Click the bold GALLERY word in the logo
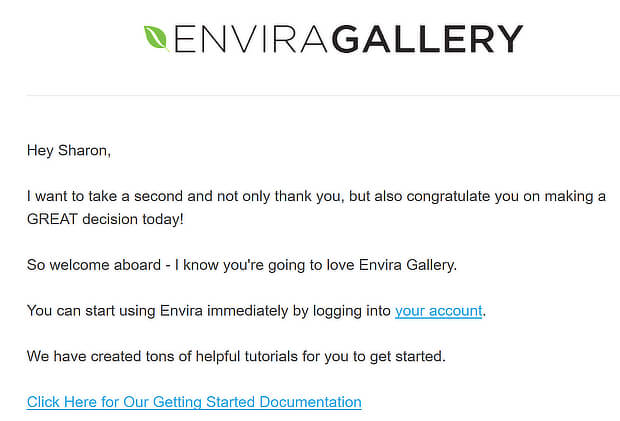 427,39
